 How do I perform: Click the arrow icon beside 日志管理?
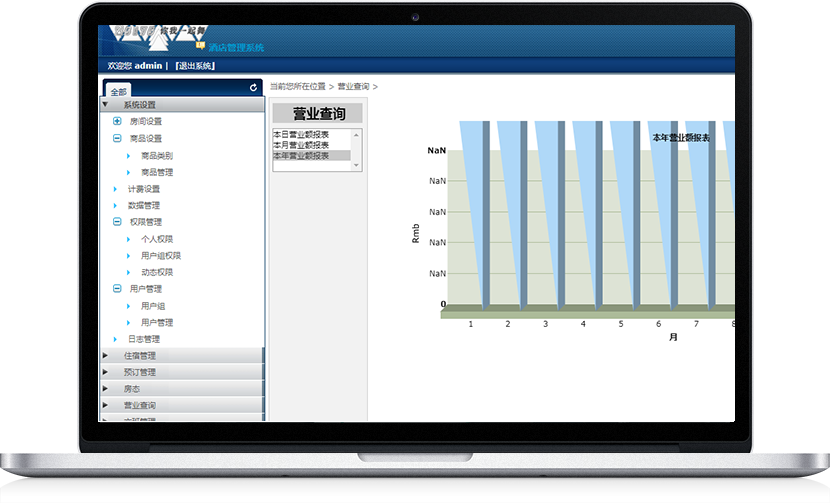click(117, 339)
